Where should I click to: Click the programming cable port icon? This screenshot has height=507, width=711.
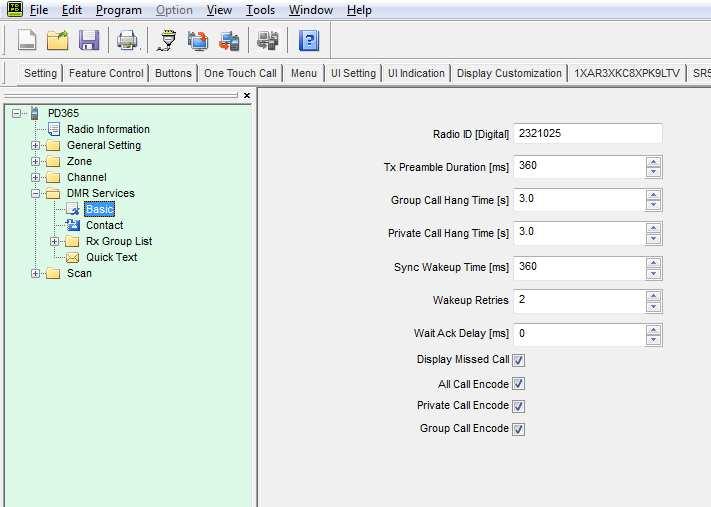click(x=167, y=40)
